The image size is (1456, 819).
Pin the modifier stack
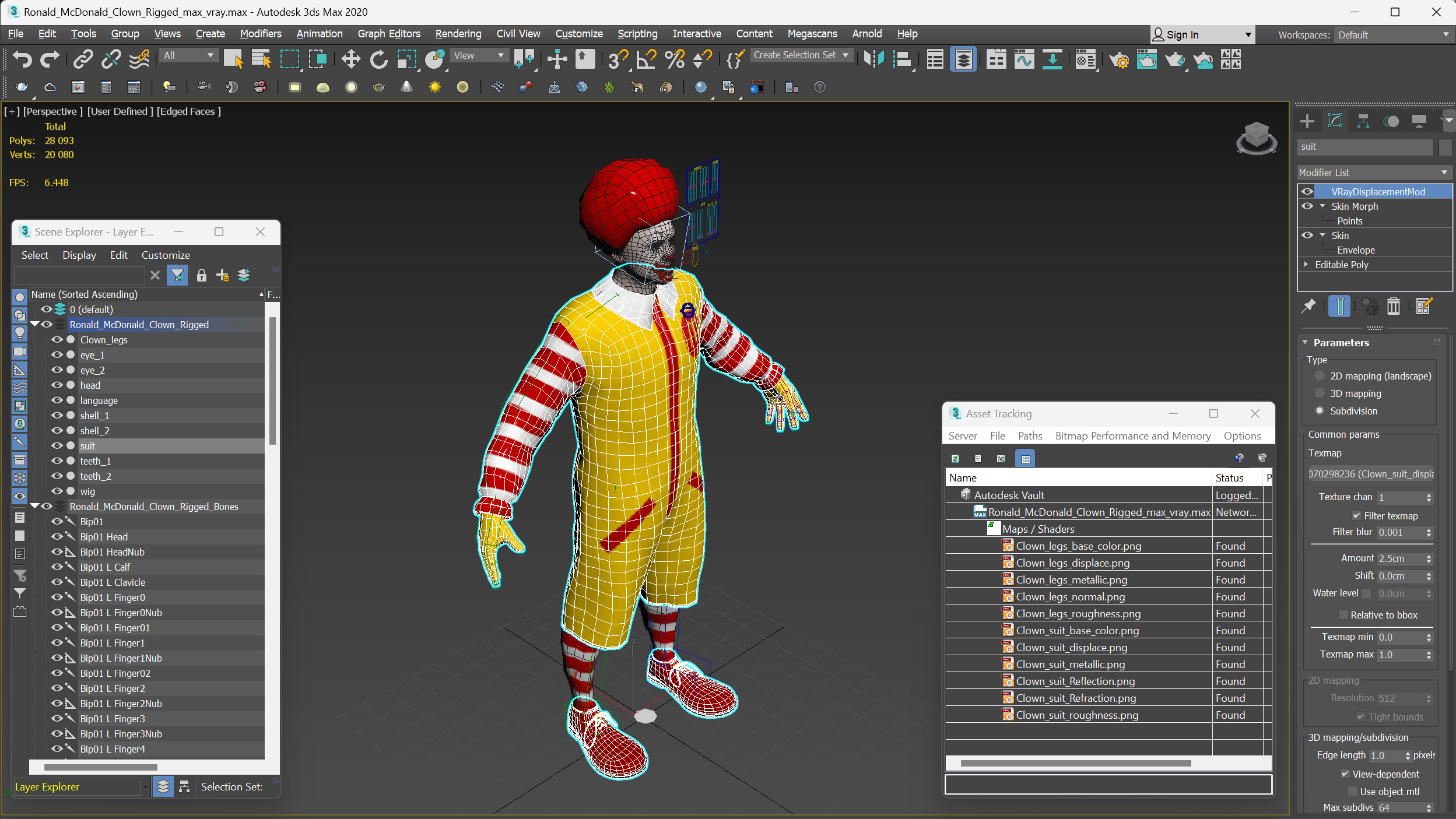click(1308, 305)
